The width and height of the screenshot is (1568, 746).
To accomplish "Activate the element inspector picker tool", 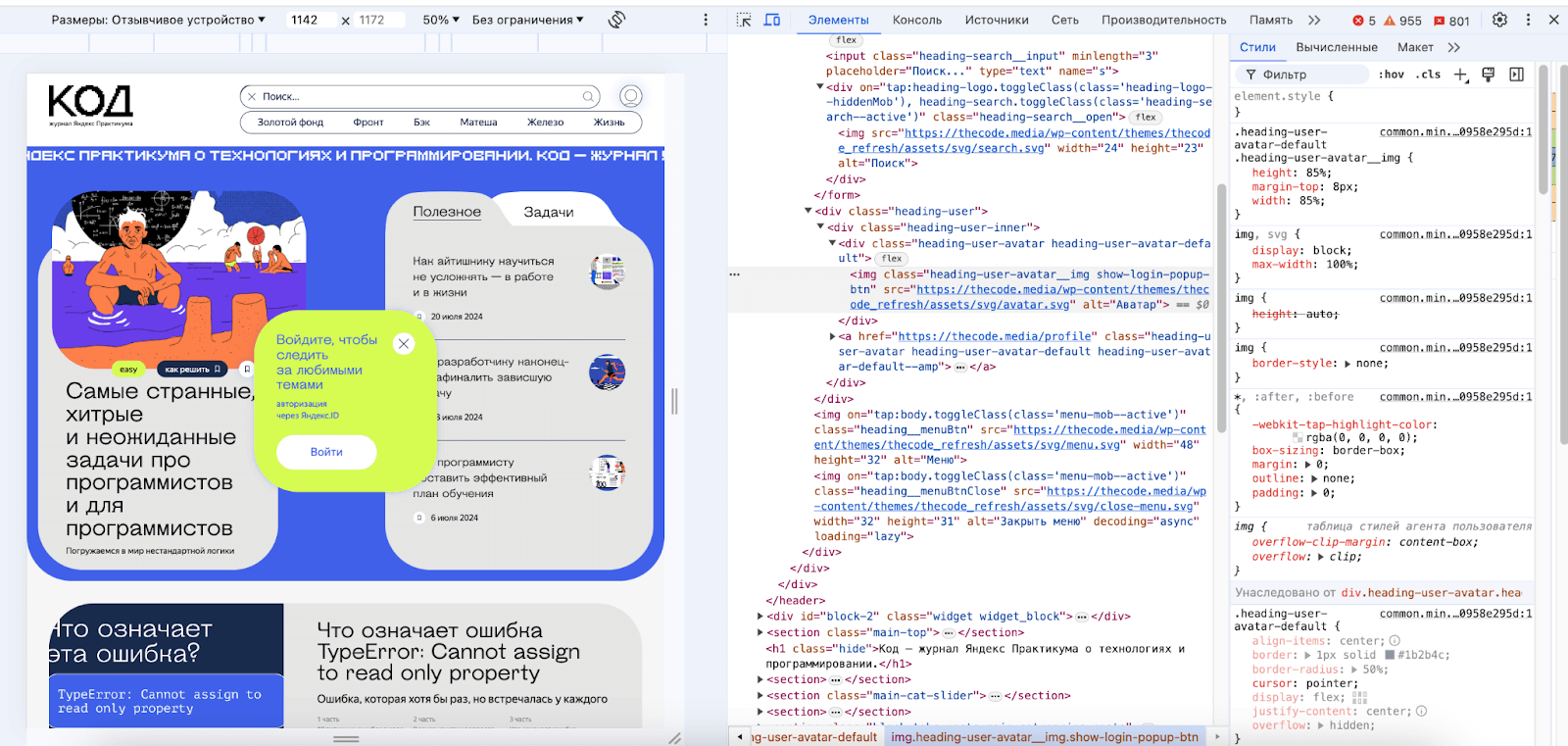I will 744,20.
